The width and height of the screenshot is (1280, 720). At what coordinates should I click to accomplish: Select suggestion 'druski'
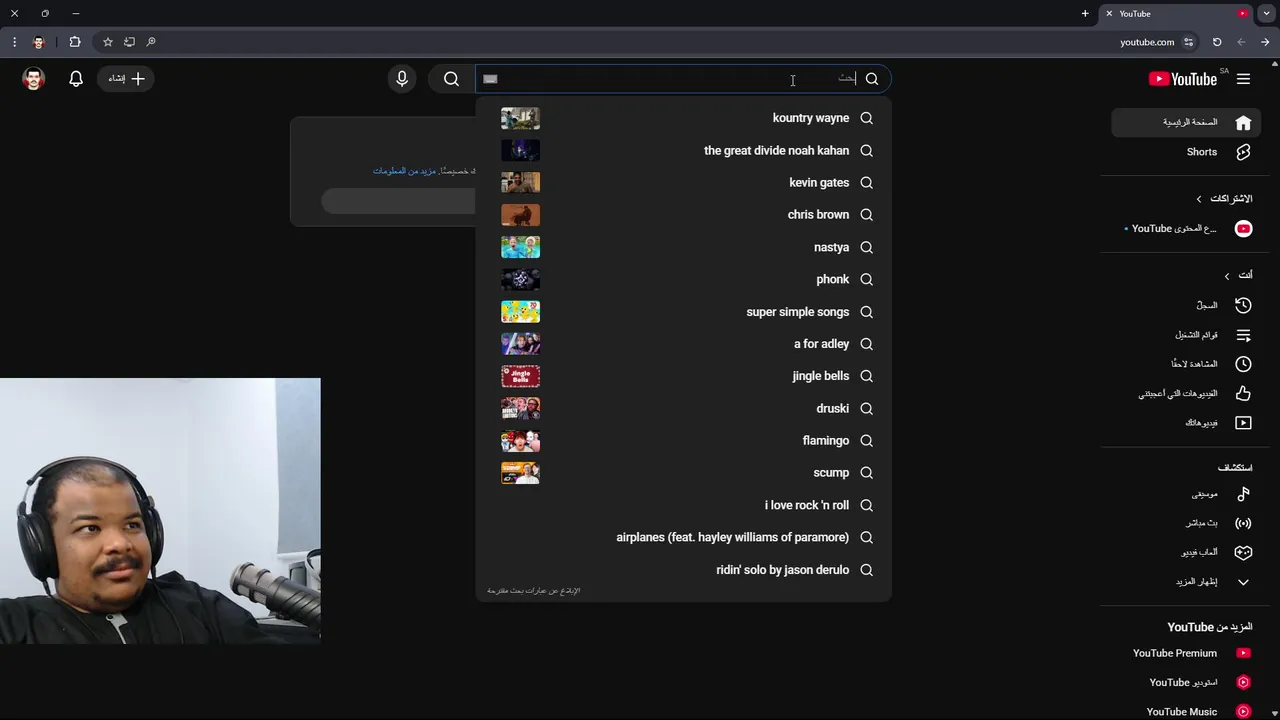click(683, 408)
